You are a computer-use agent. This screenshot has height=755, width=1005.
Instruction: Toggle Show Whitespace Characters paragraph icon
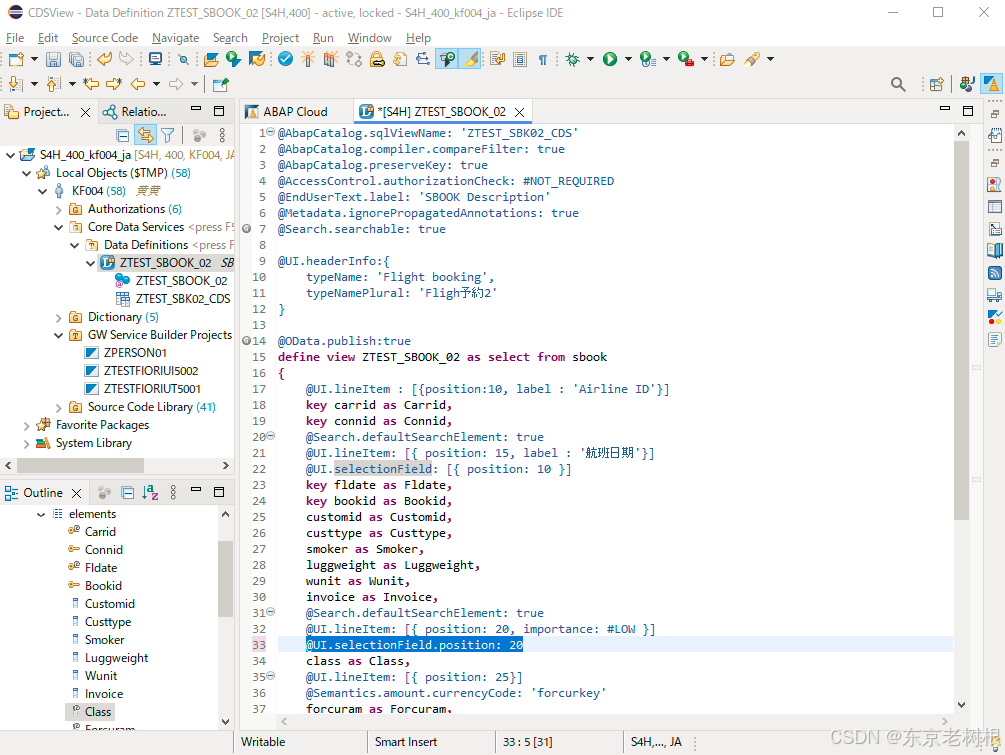[543, 60]
